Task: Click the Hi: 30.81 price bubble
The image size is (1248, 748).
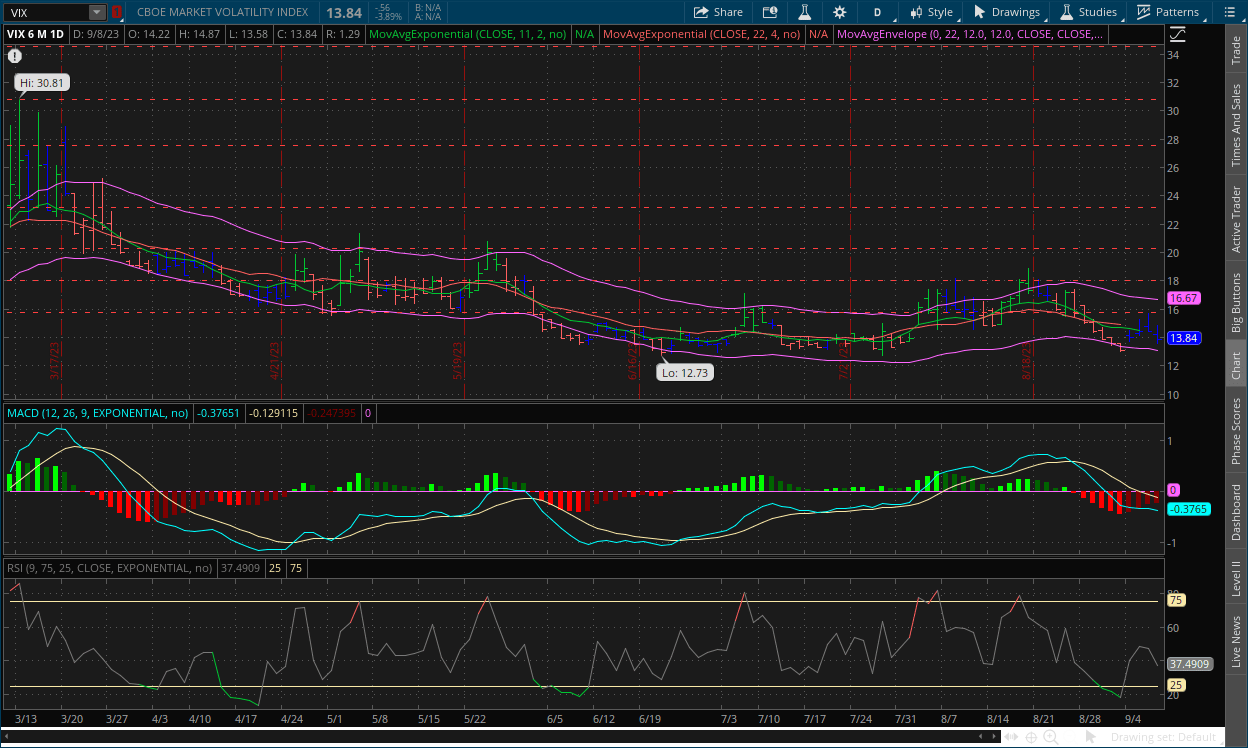Action: (42, 84)
